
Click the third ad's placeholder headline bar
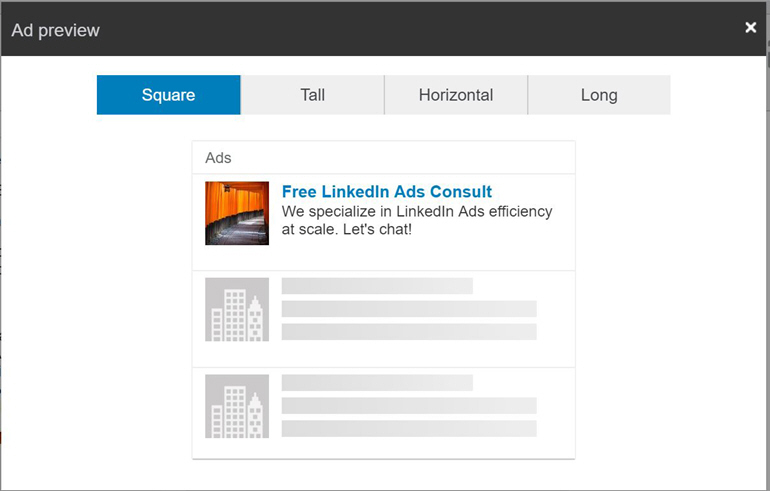pos(377,382)
